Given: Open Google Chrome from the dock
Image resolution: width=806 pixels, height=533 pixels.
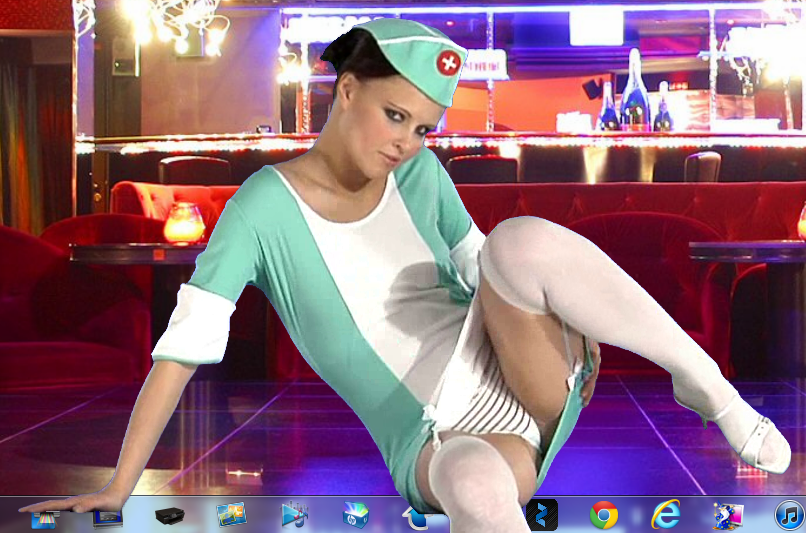Looking at the screenshot, I should (x=603, y=515).
